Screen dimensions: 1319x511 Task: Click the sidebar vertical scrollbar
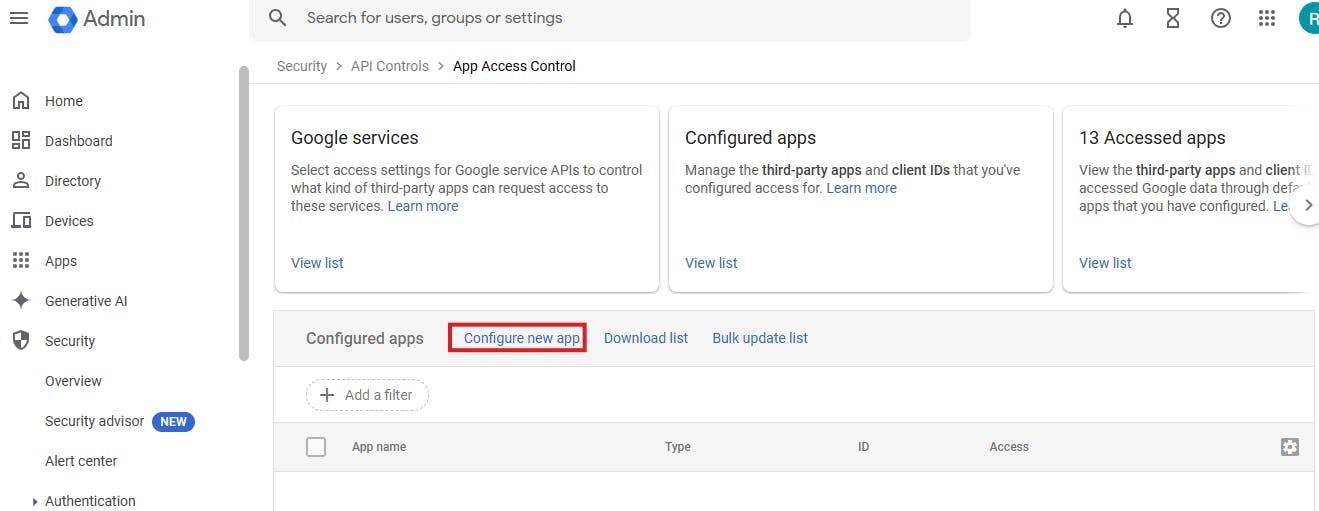coord(243,213)
